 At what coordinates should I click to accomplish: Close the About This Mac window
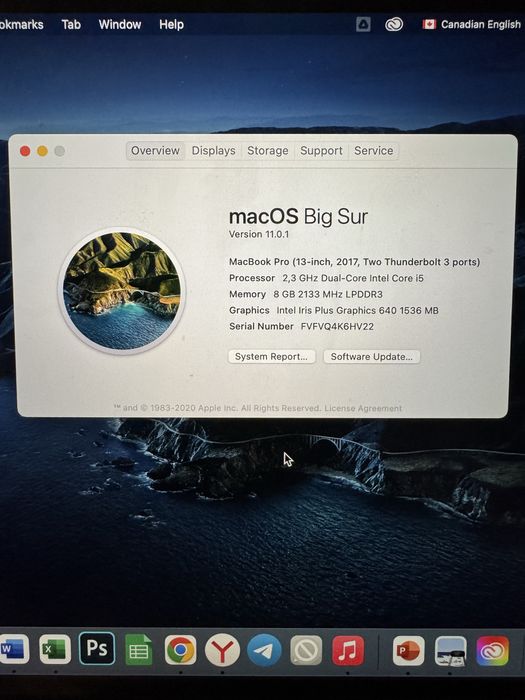point(25,151)
